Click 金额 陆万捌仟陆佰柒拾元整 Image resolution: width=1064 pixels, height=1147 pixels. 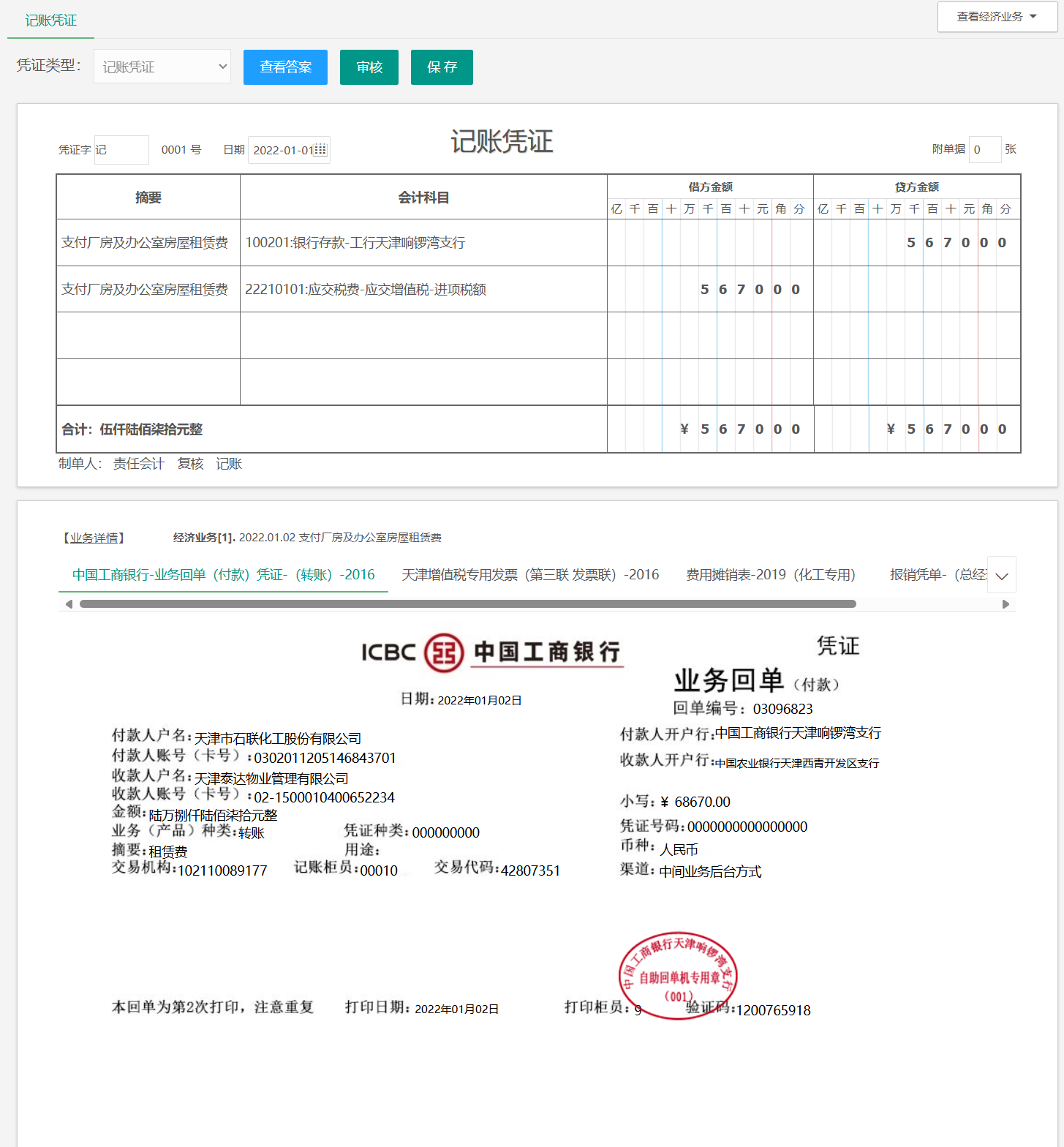[x=213, y=815]
